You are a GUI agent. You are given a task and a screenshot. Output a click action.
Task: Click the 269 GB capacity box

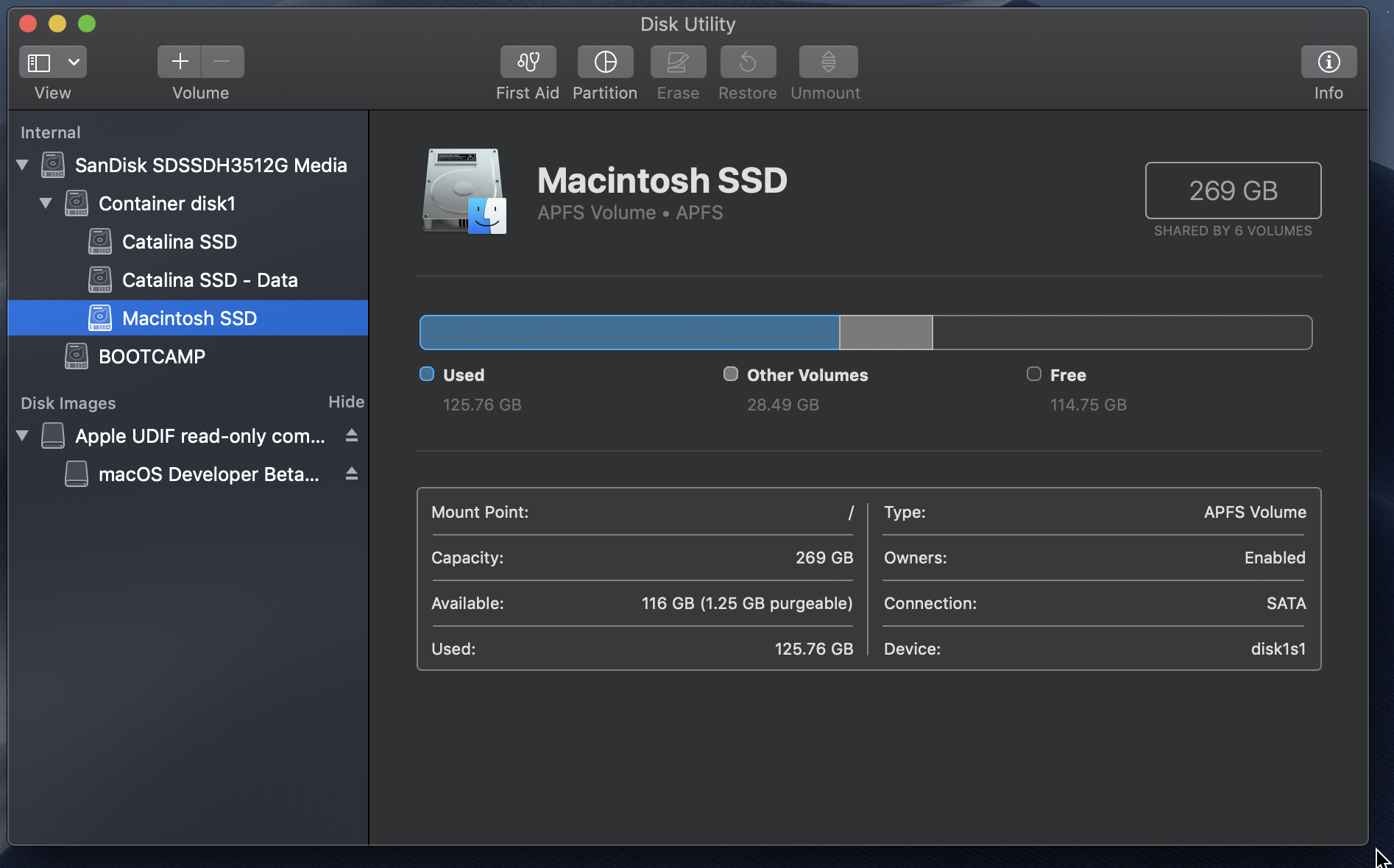[1234, 191]
